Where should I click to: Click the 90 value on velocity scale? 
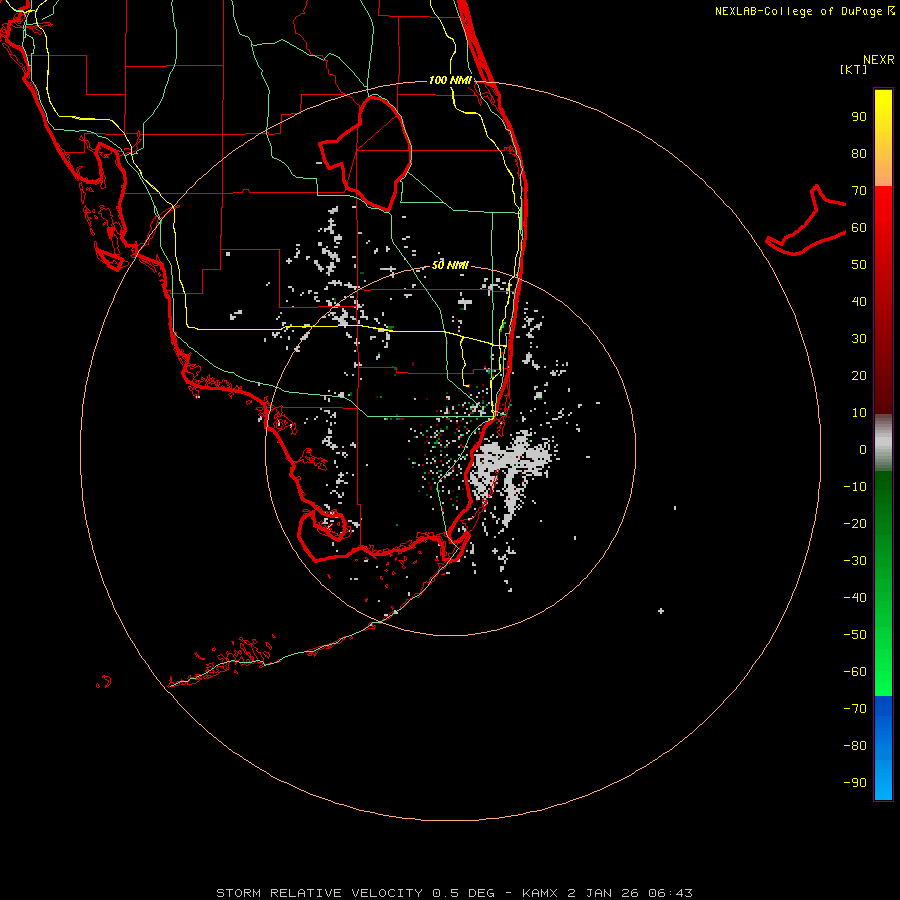point(859,117)
